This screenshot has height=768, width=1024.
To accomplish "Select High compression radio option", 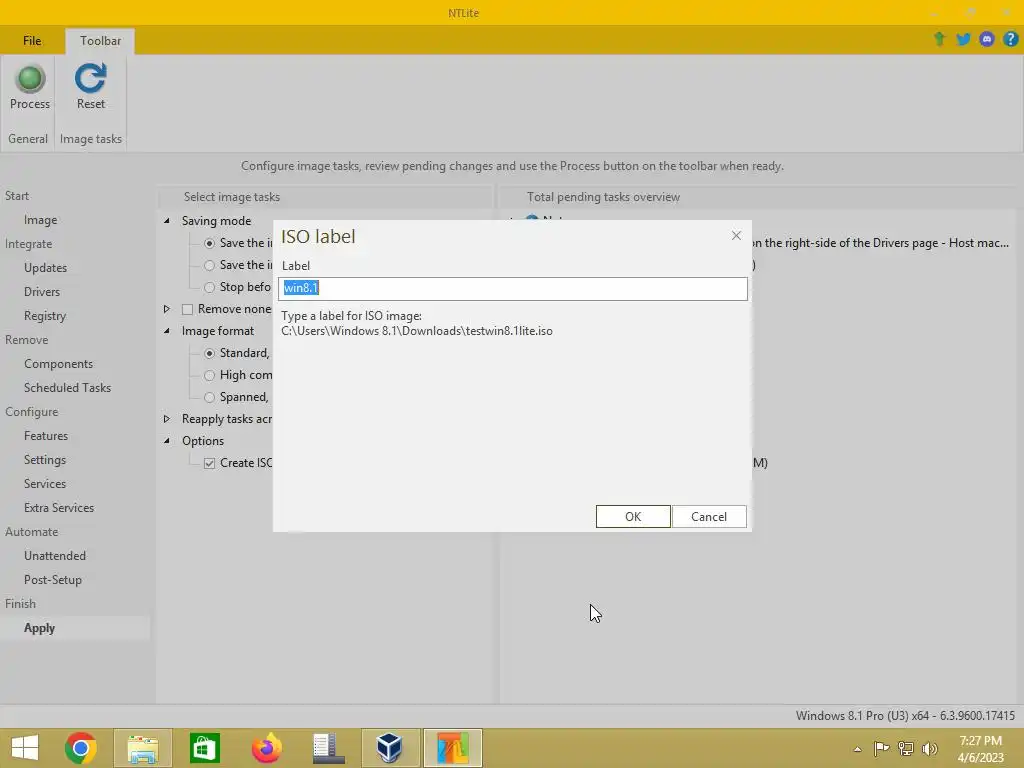I will click(x=209, y=376).
